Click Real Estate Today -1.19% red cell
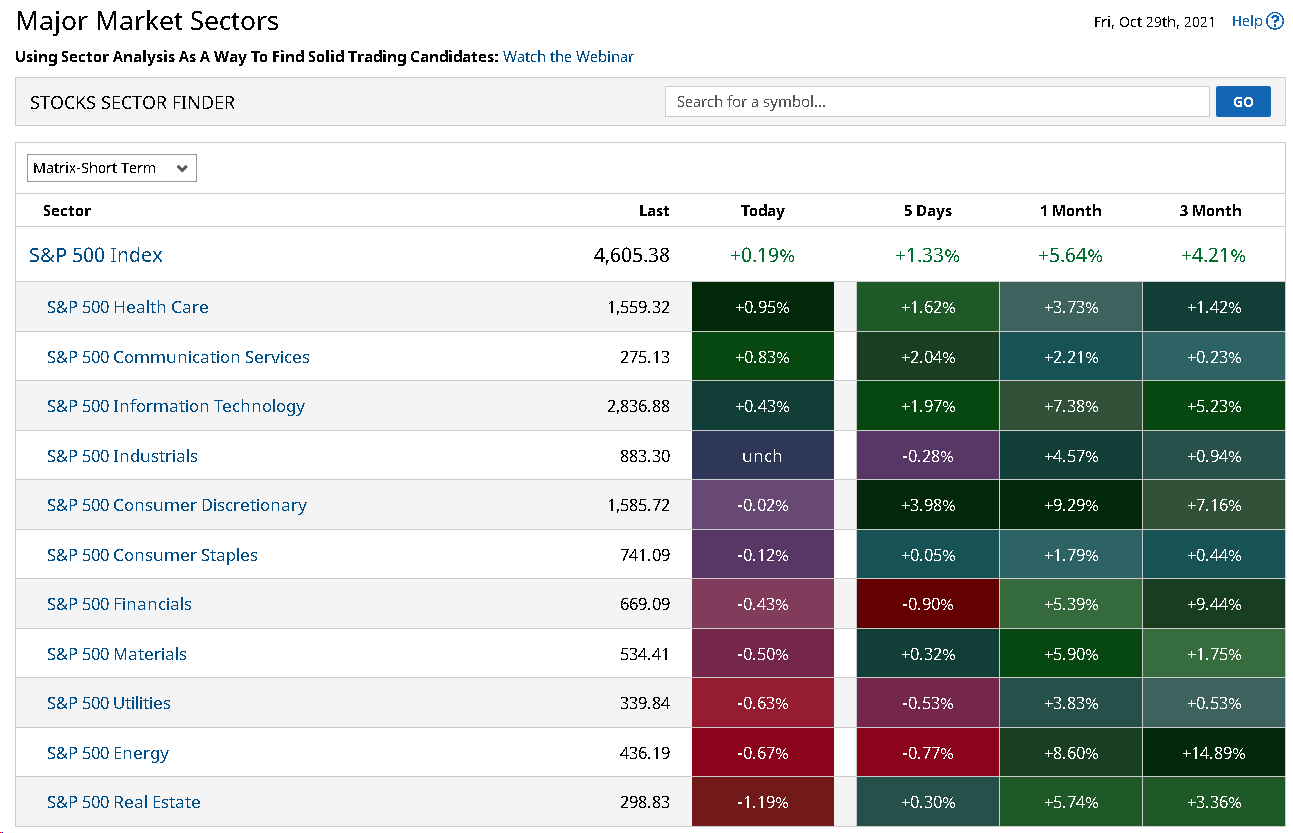This screenshot has height=833, width=1293. [763, 802]
